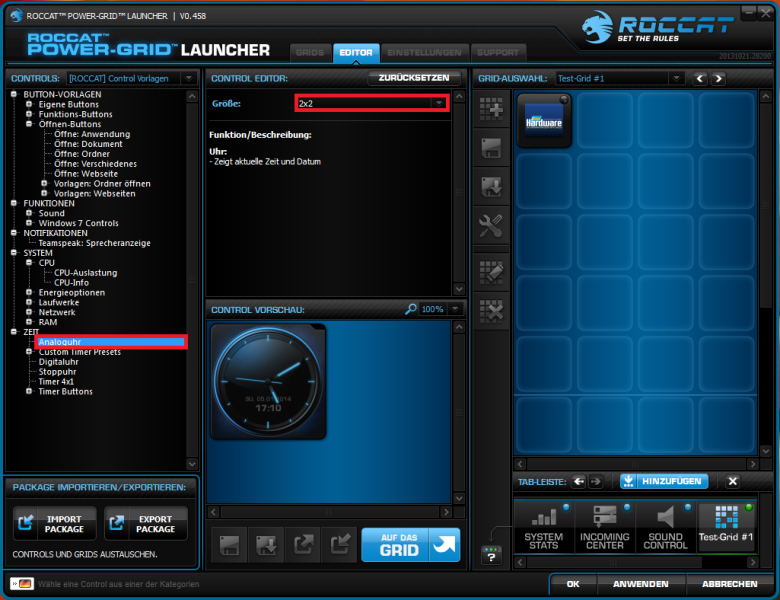Expand the Windows 7 Controls node
Viewport: 780px width, 600px height.
click(x=29, y=223)
